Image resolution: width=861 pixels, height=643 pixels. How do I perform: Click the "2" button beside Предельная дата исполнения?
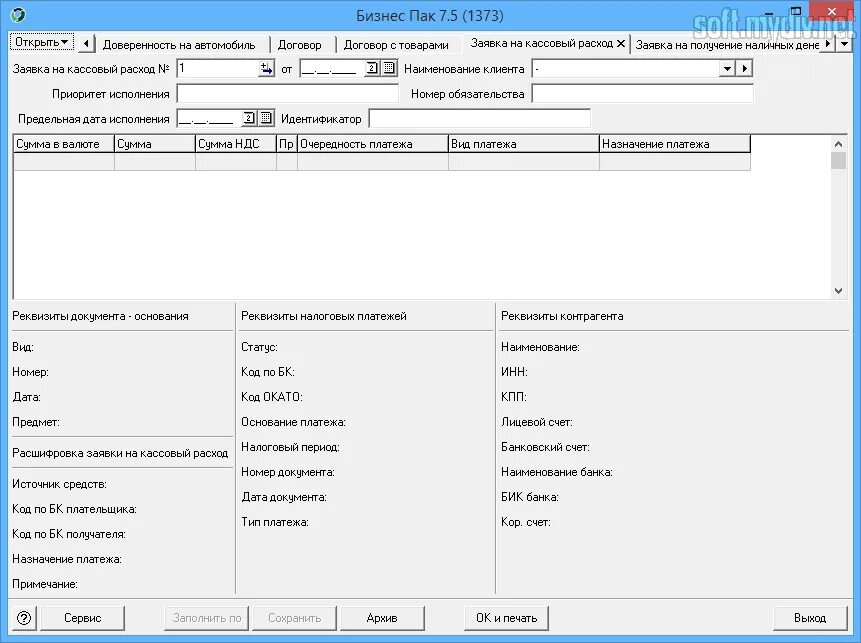[x=249, y=118]
